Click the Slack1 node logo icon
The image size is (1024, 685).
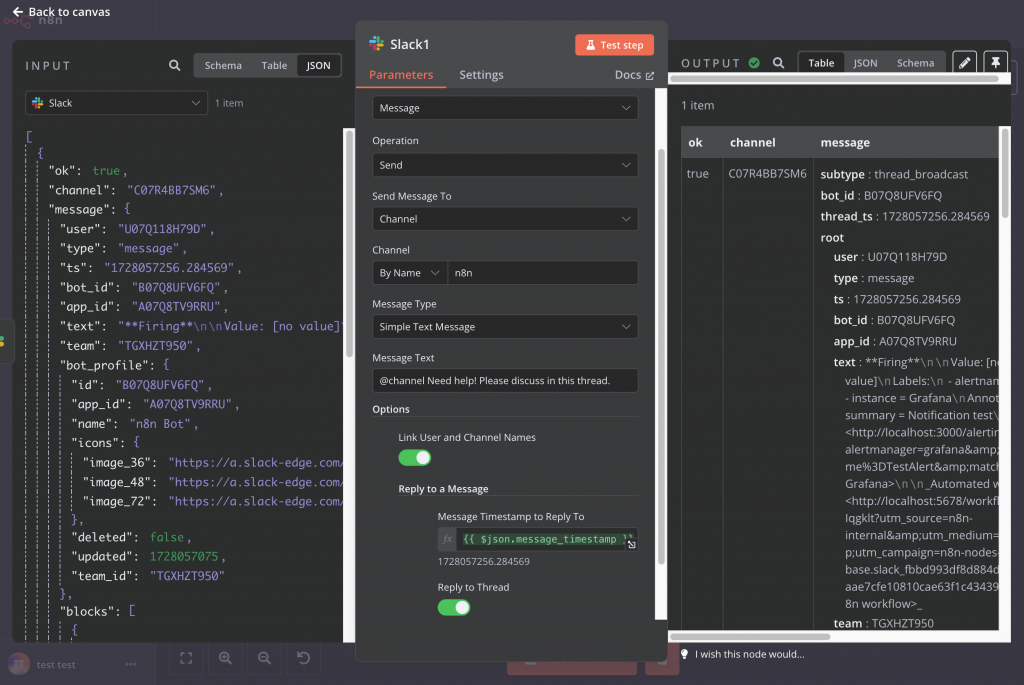[376, 44]
